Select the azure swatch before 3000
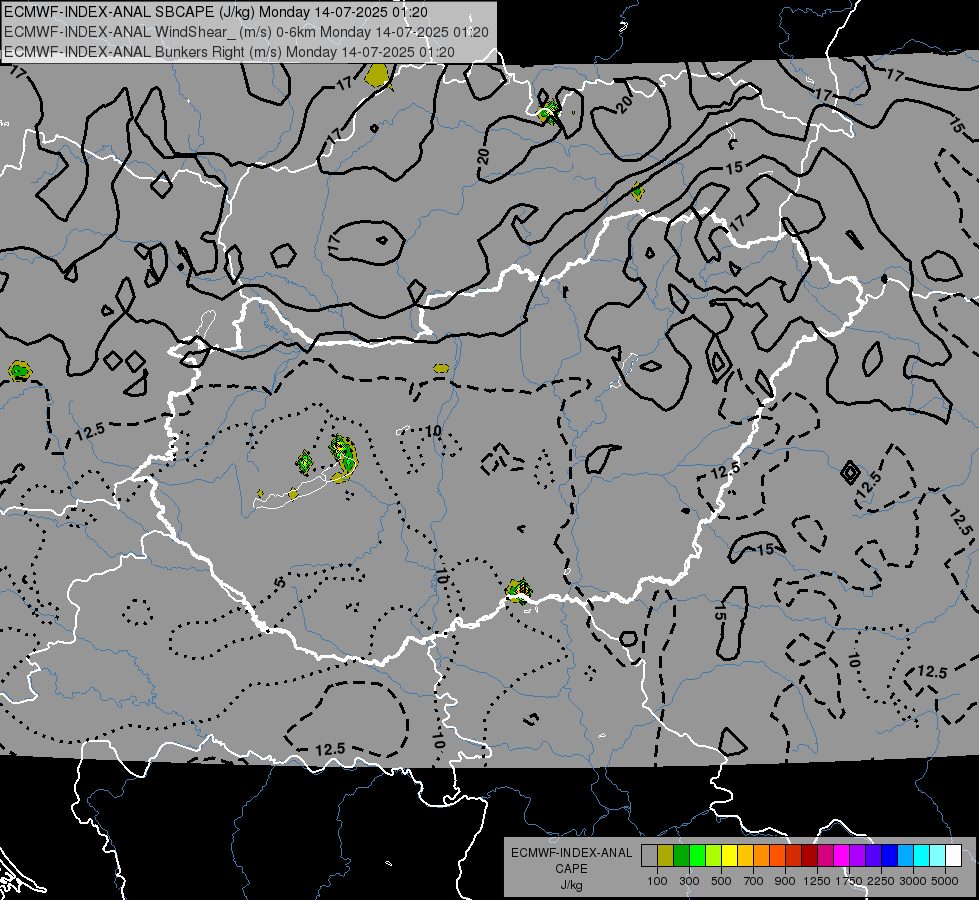 point(906,856)
